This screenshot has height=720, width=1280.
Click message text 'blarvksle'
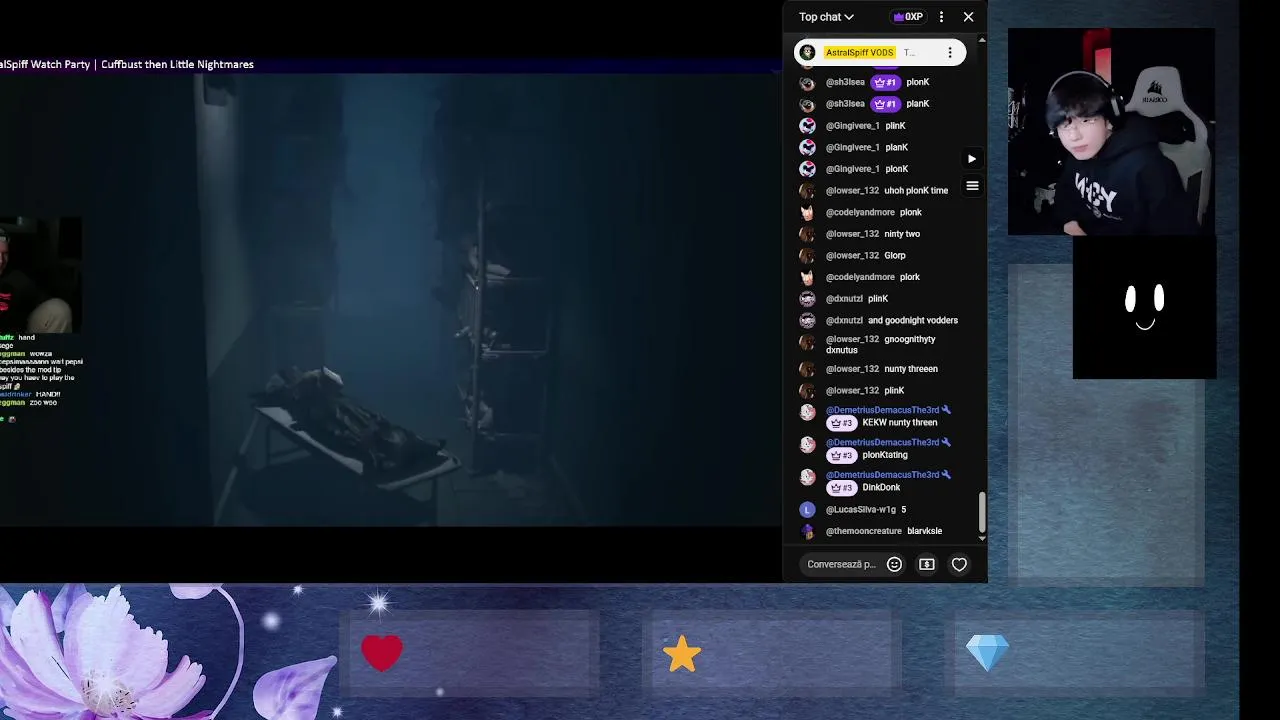pyautogui.click(x=925, y=532)
